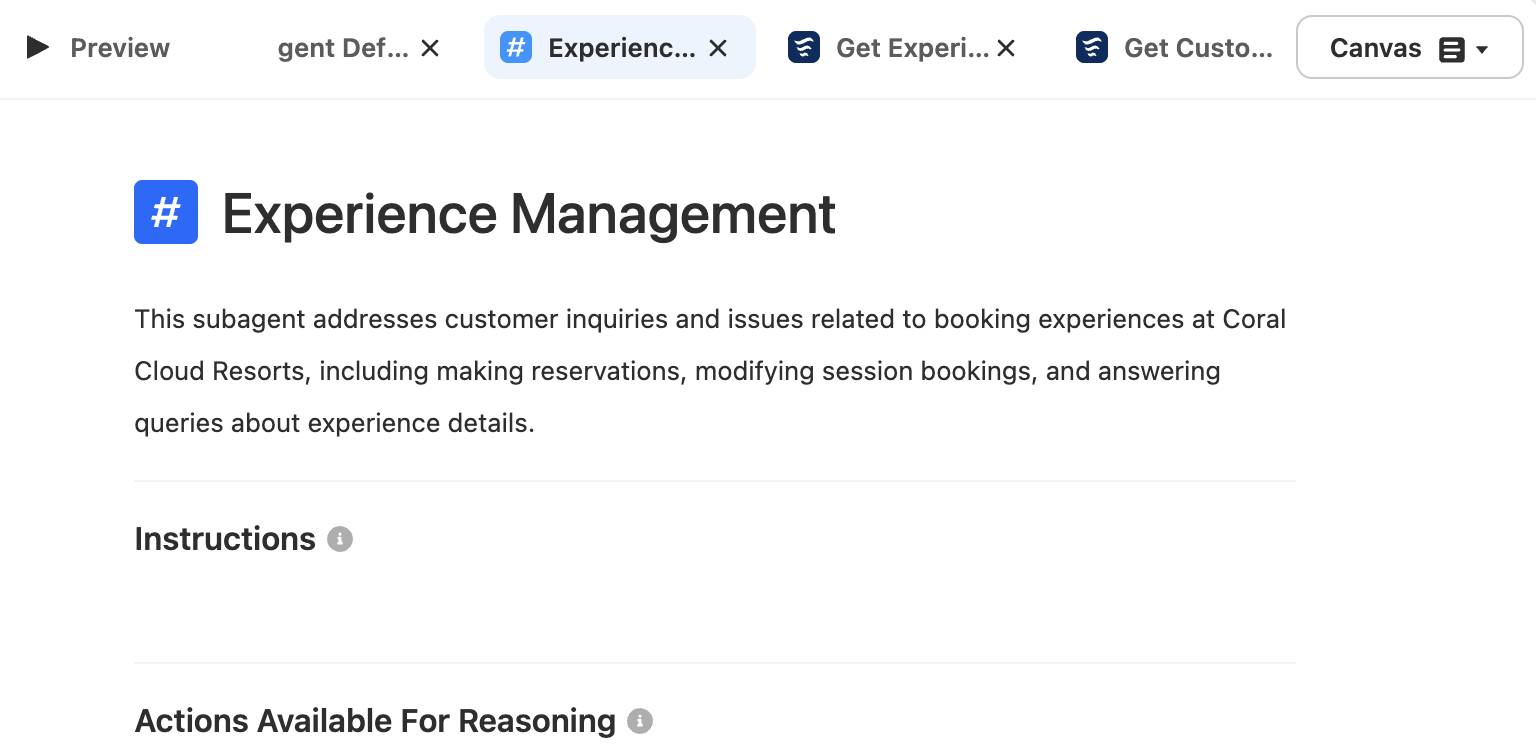Show info tooltip next to Instructions
The height and width of the screenshot is (752, 1536).
[340, 539]
